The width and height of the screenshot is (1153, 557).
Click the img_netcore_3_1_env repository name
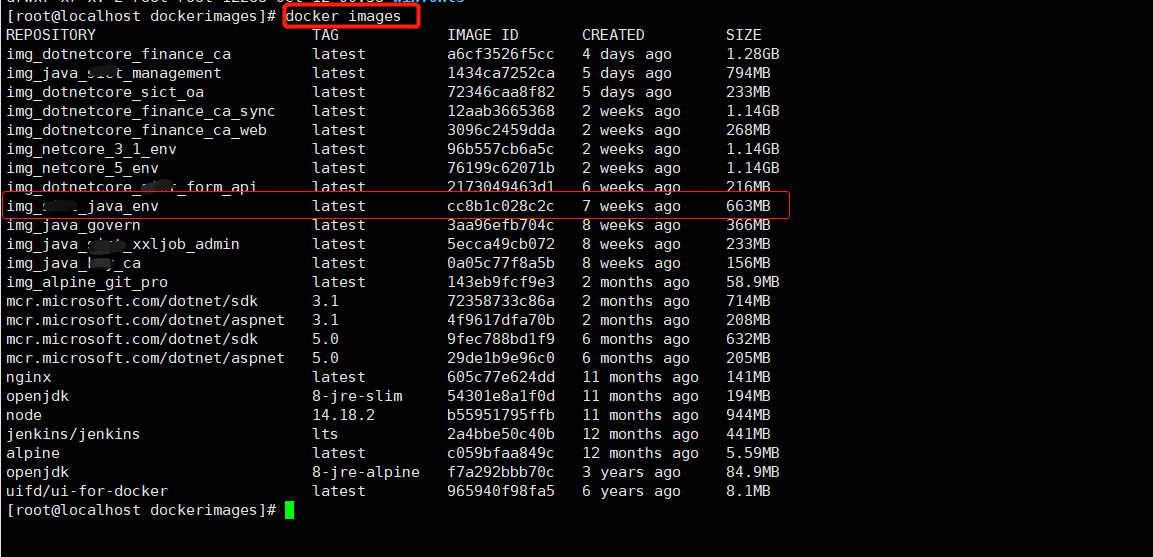click(91, 149)
